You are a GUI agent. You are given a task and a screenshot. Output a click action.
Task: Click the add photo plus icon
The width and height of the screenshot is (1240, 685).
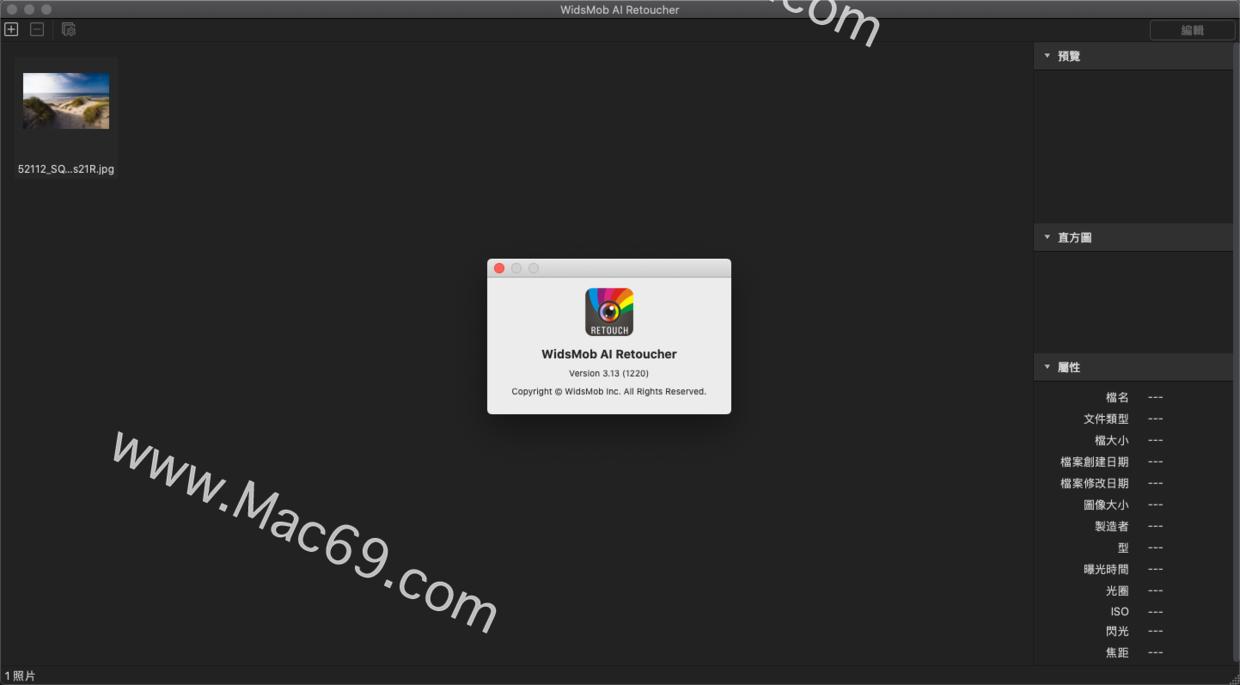(11, 30)
